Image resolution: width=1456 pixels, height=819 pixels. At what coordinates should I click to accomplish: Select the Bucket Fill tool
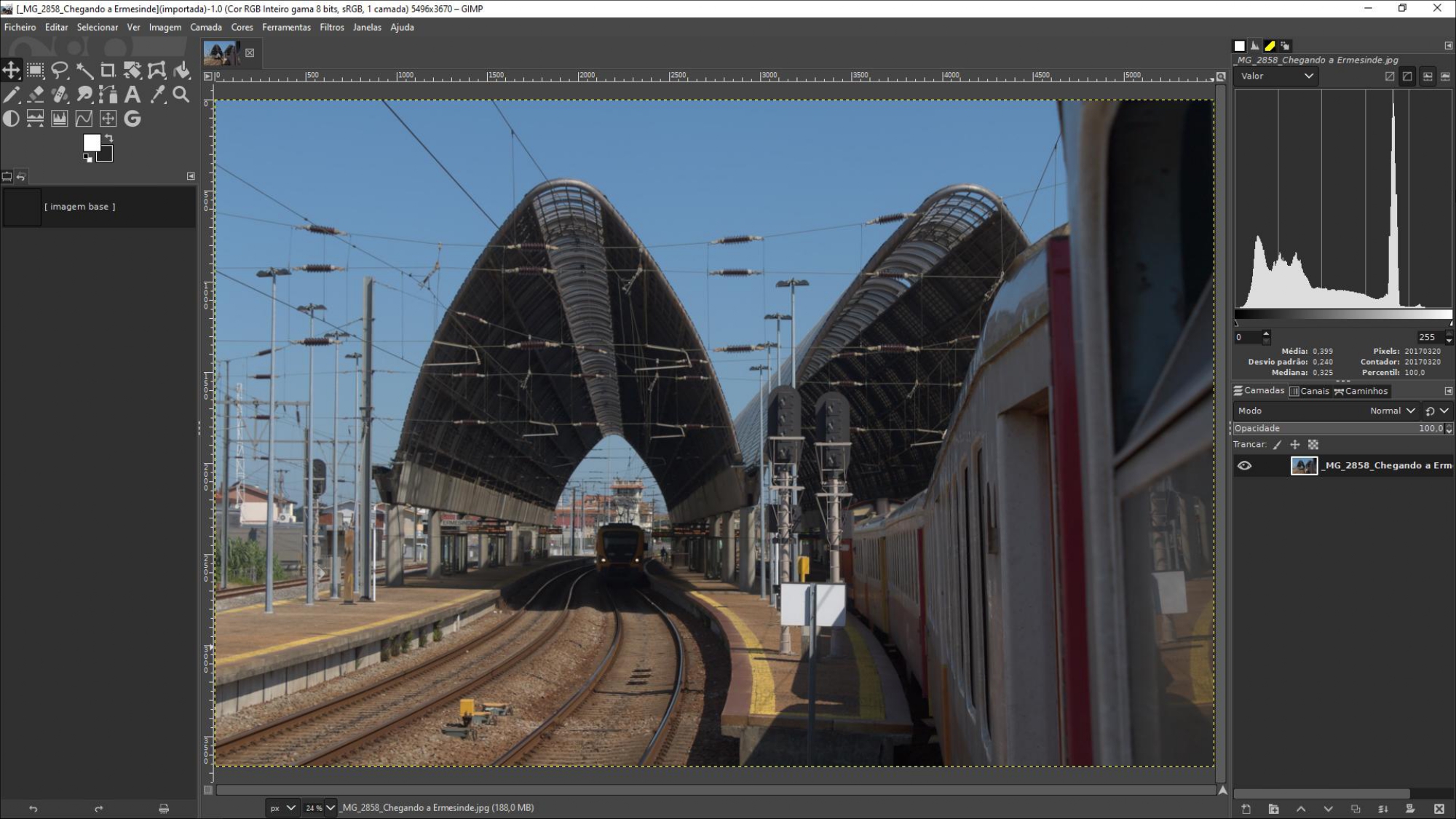tap(181, 71)
